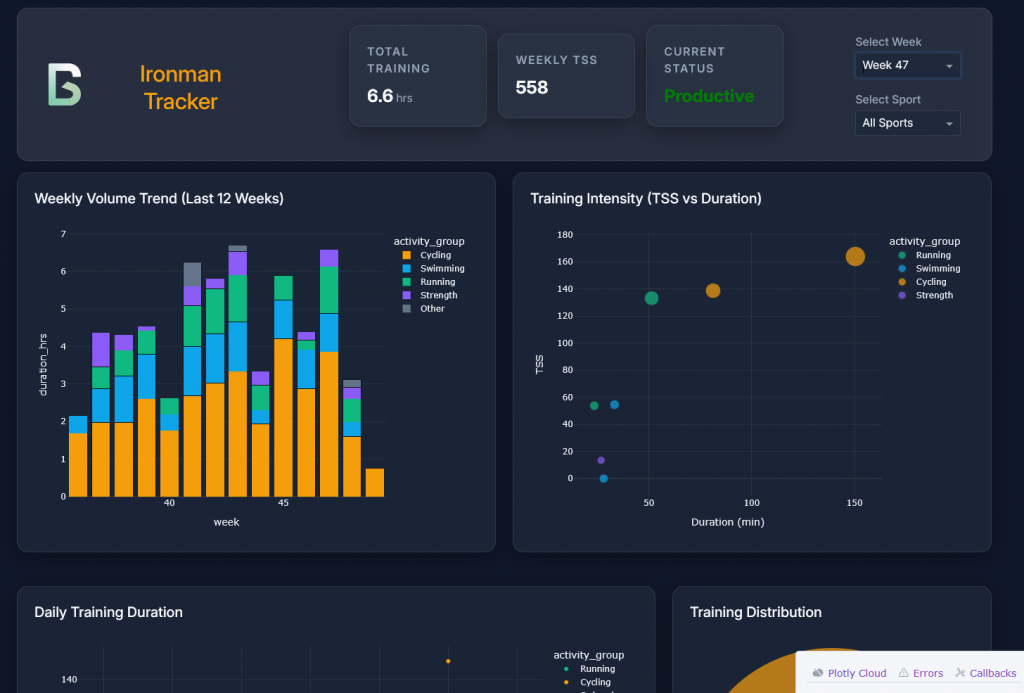Hide Running series in Weekly Volume Trend legend
Screen dimensions: 1024x693
pos(439,282)
